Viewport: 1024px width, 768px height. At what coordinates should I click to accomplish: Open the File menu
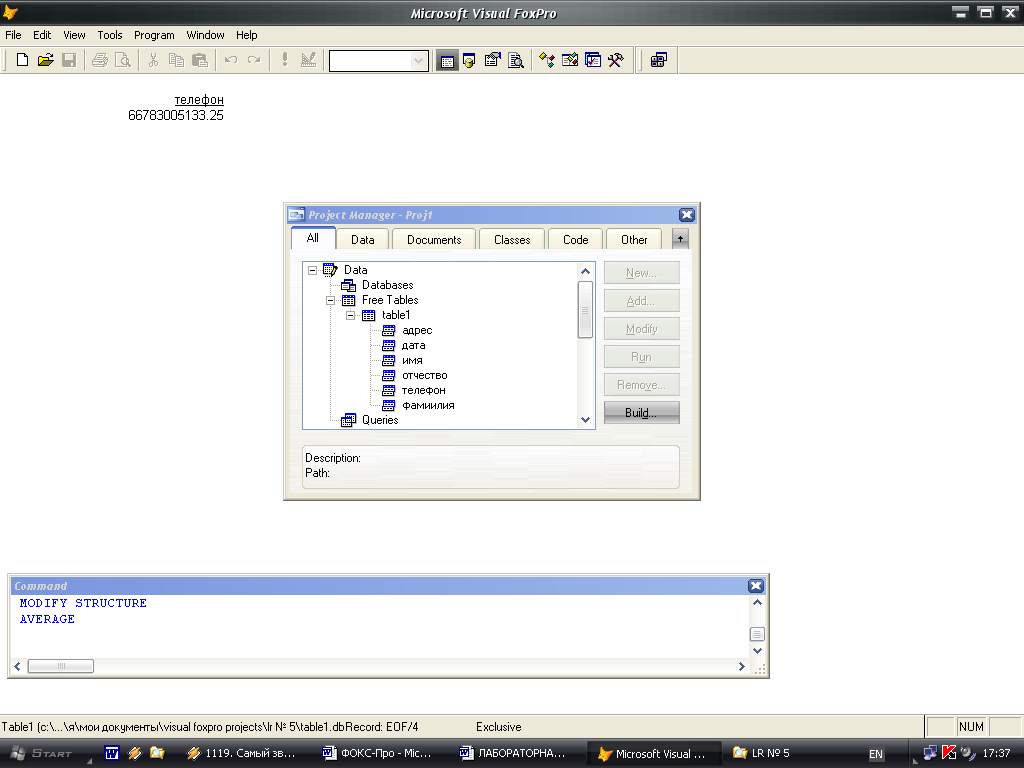13,35
